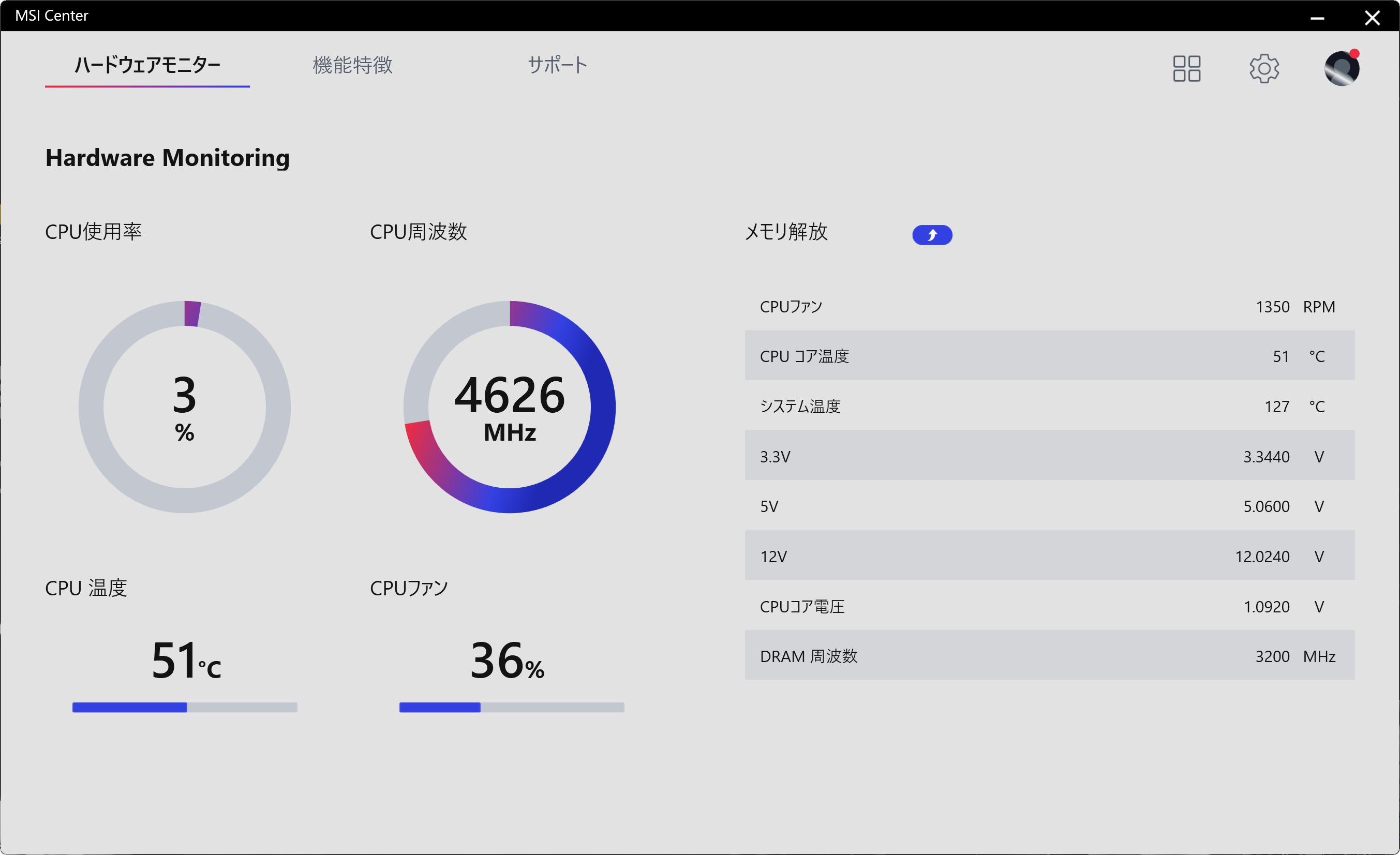Click the CPU 温度 progress bar
Viewport: 1400px width, 855px height.
(x=185, y=707)
